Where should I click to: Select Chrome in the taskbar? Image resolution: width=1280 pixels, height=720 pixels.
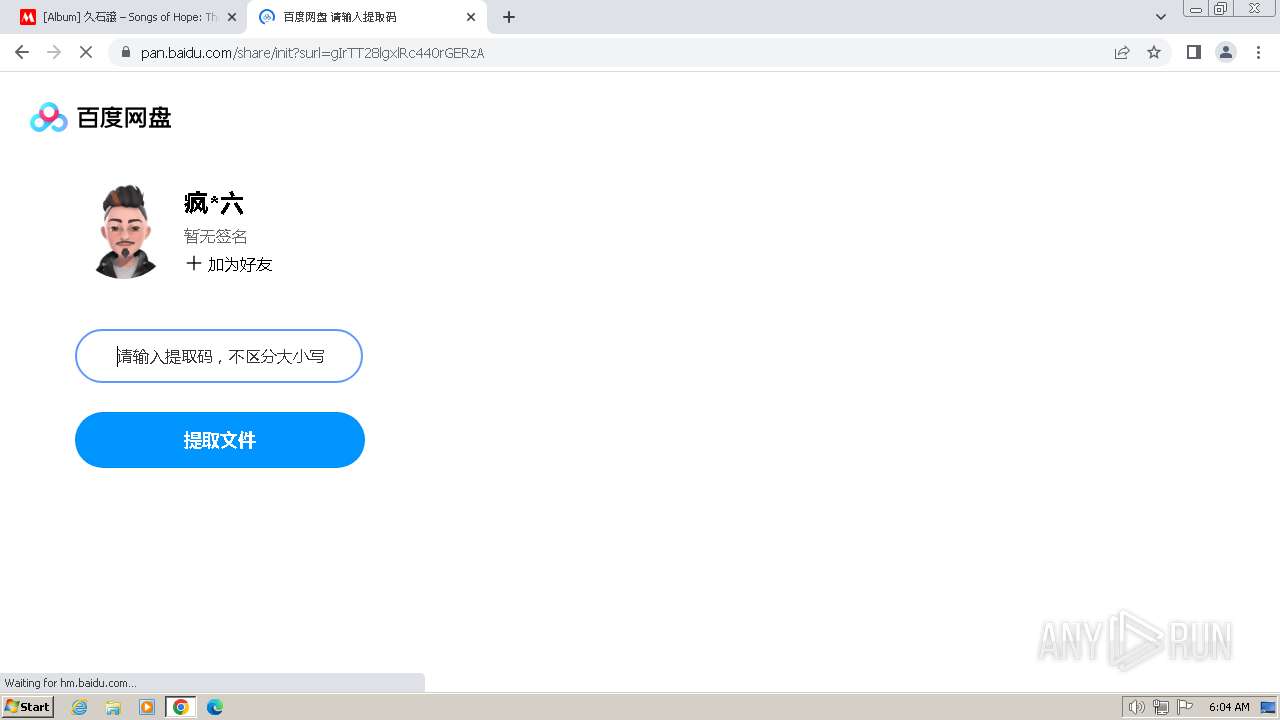point(181,707)
